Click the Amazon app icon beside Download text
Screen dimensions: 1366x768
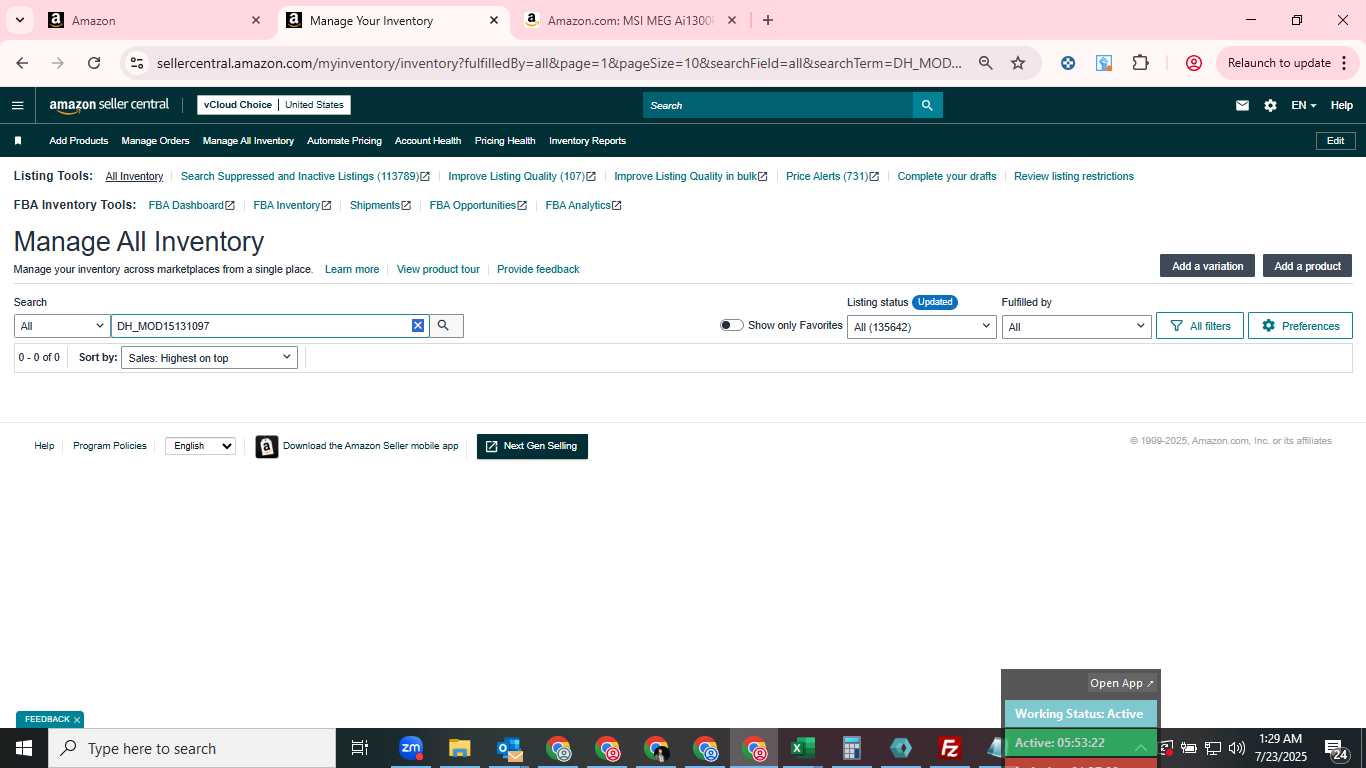click(267, 446)
